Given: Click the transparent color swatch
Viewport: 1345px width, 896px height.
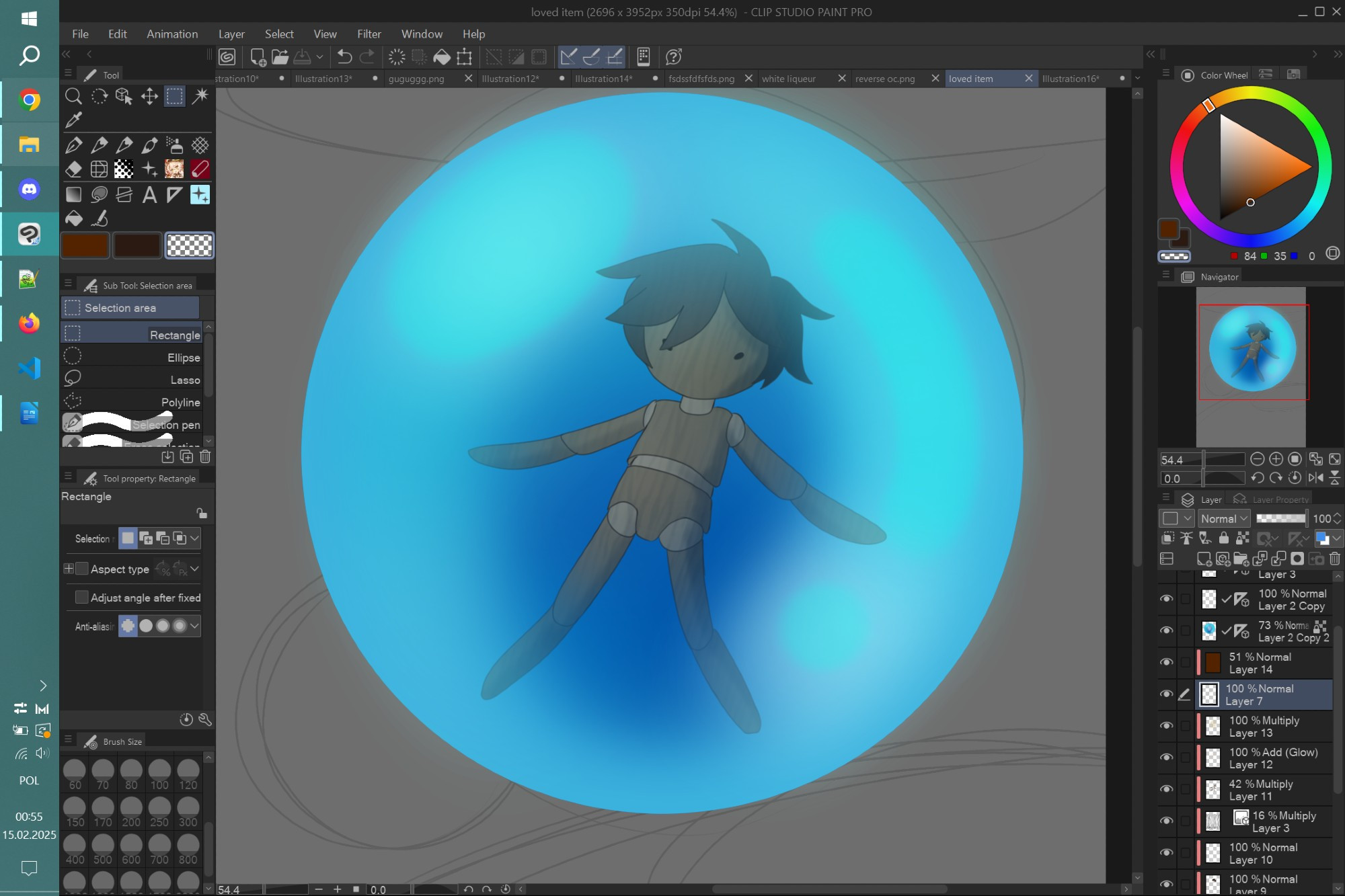Looking at the screenshot, I should (x=189, y=245).
